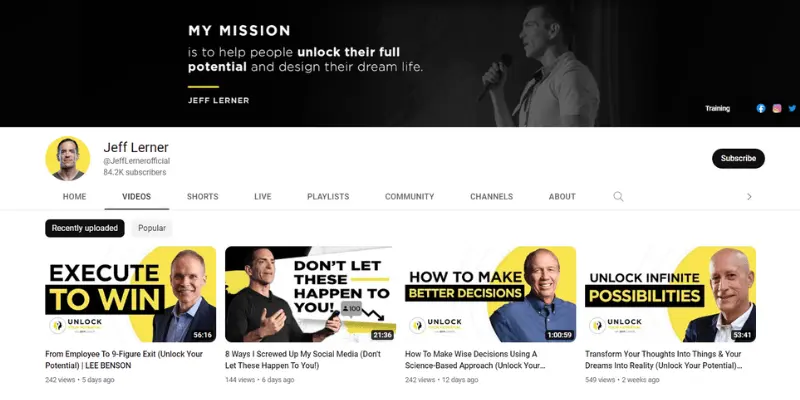The height and width of the screenshot is (400, 800).
Task: Switch to the Home tab
Action: tap(74, 196)
